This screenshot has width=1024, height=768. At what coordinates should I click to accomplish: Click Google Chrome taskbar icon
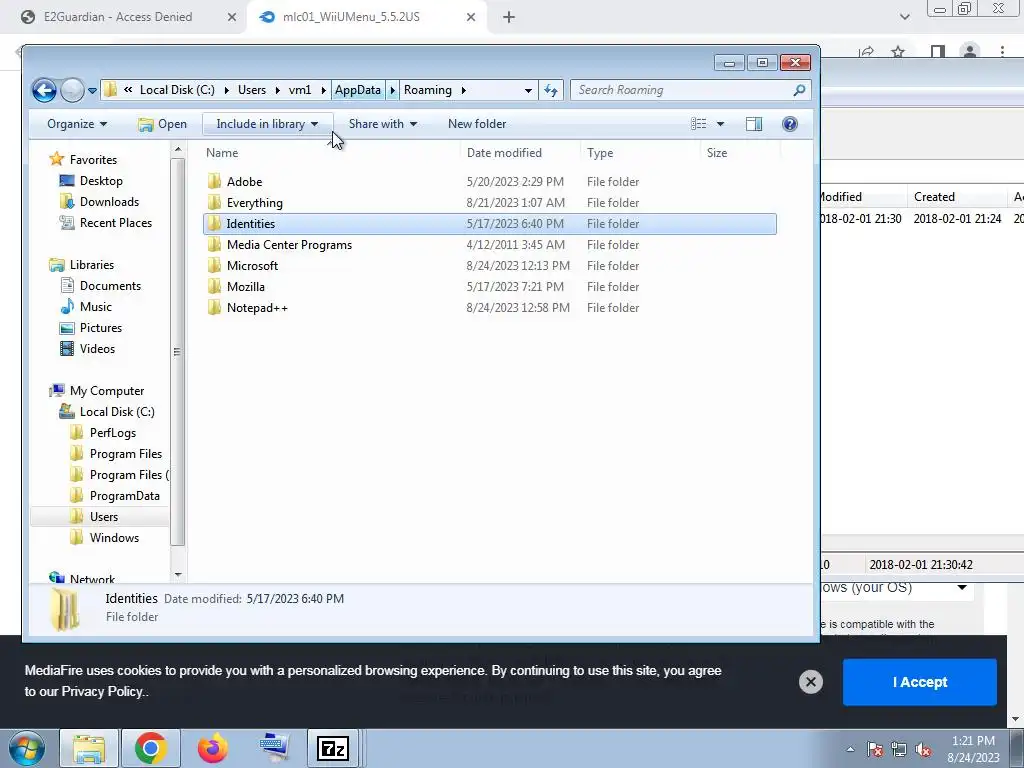151,748
